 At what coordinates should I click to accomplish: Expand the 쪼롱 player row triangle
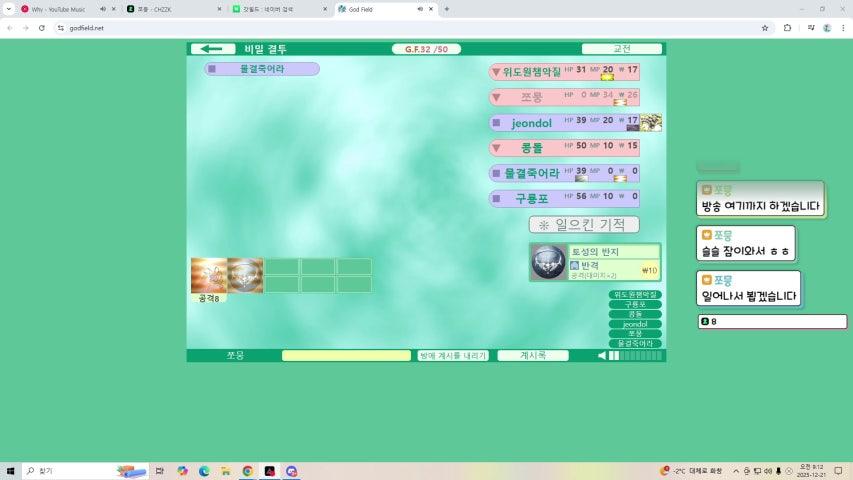coord(495,98)
